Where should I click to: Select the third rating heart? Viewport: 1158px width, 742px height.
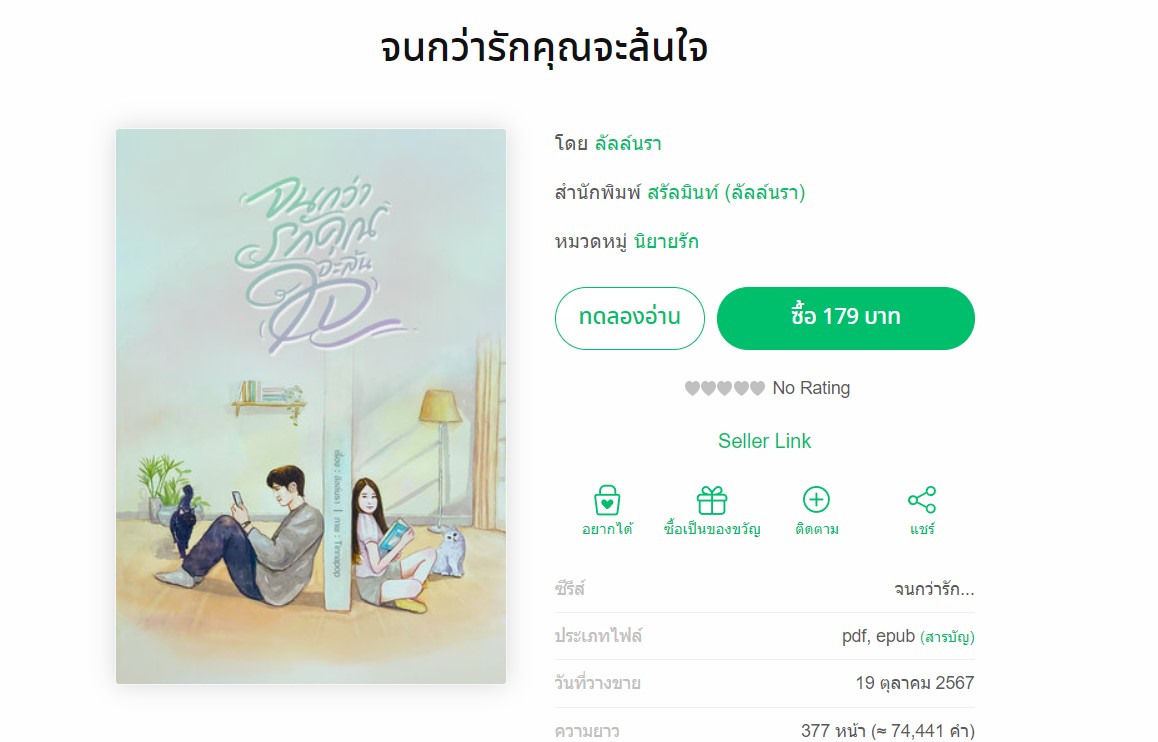[x=724, y=388]
